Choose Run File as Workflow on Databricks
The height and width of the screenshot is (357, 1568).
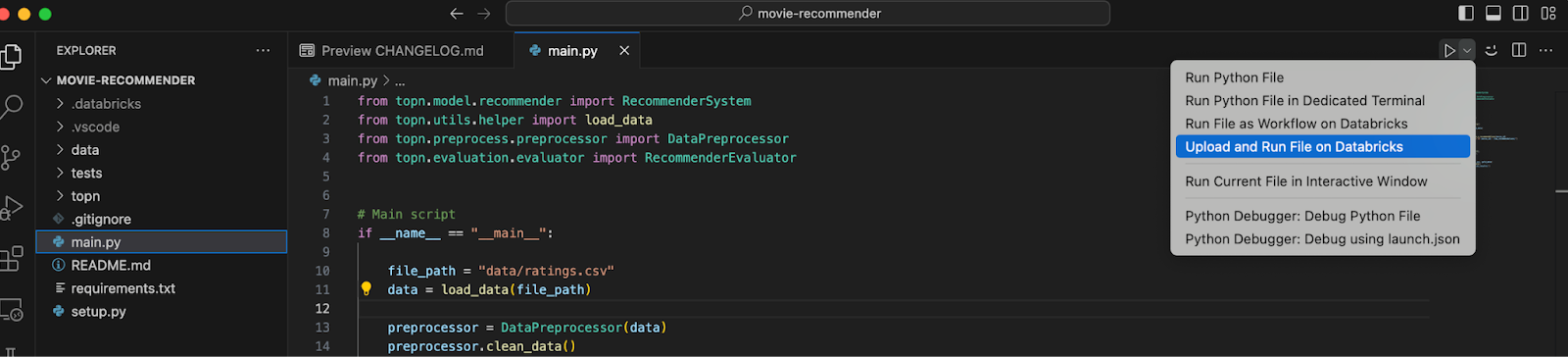click(x=1322, y=124)
